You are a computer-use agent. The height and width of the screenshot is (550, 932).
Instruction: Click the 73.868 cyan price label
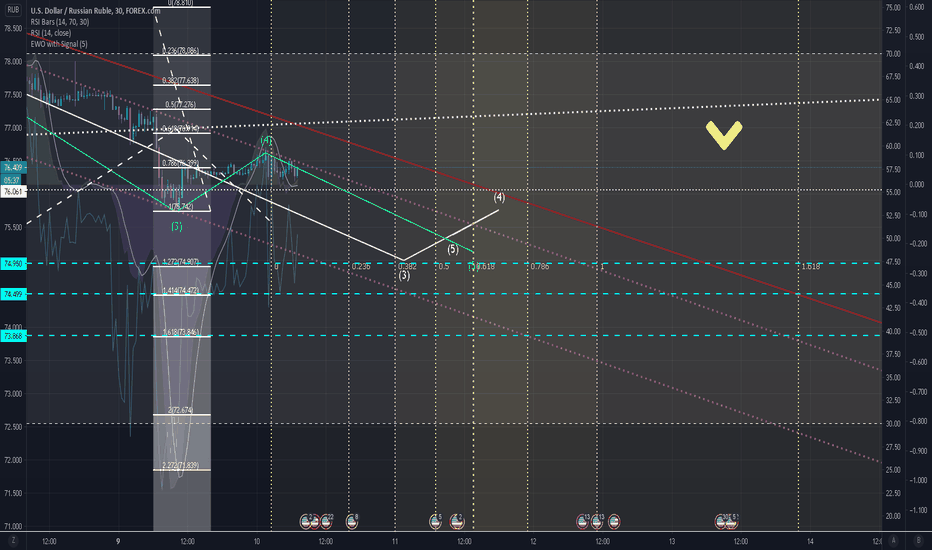[x=13, y=336]
